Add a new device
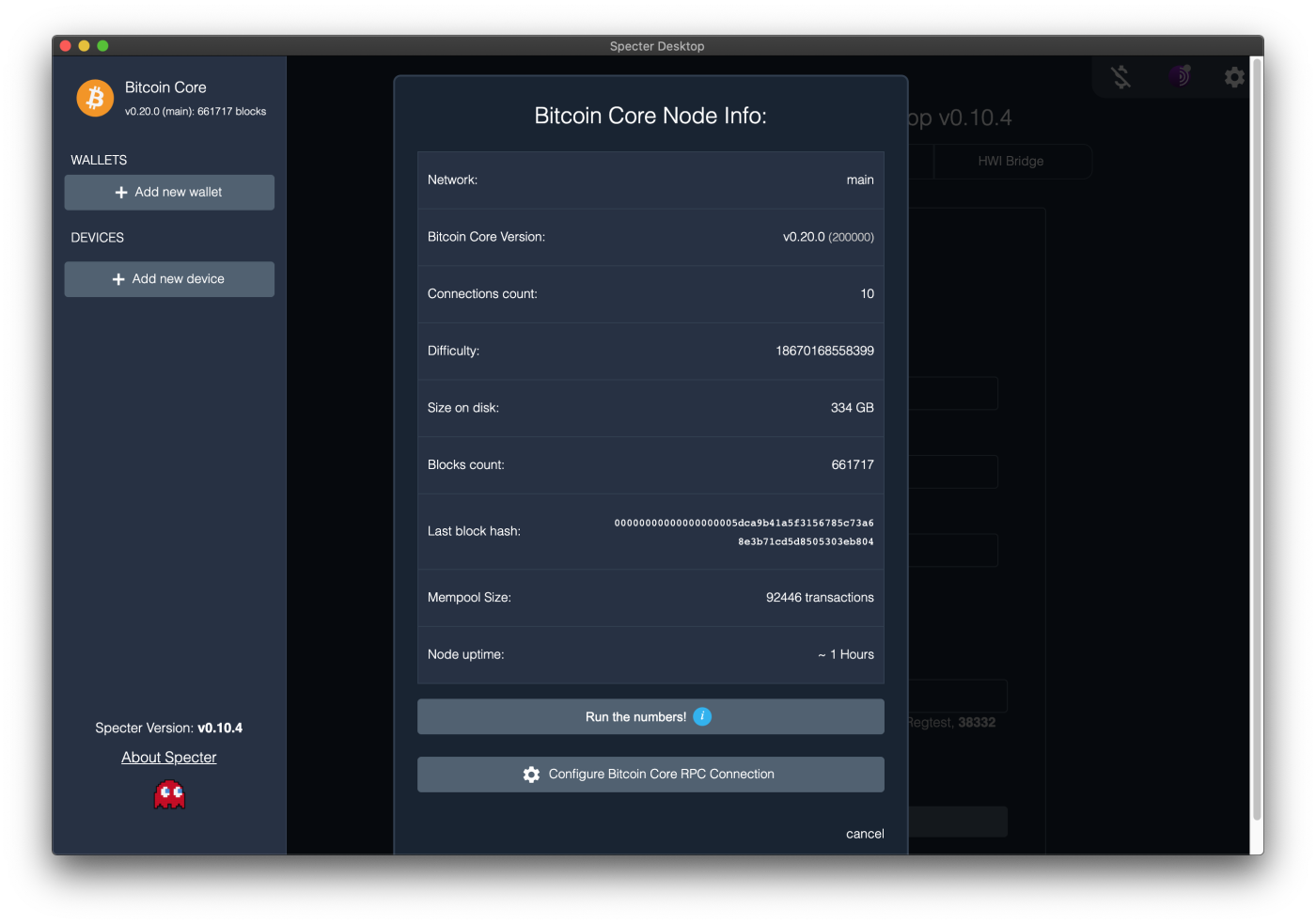The height and width of the screenshot is (924, 1316). tap(169, 279)
